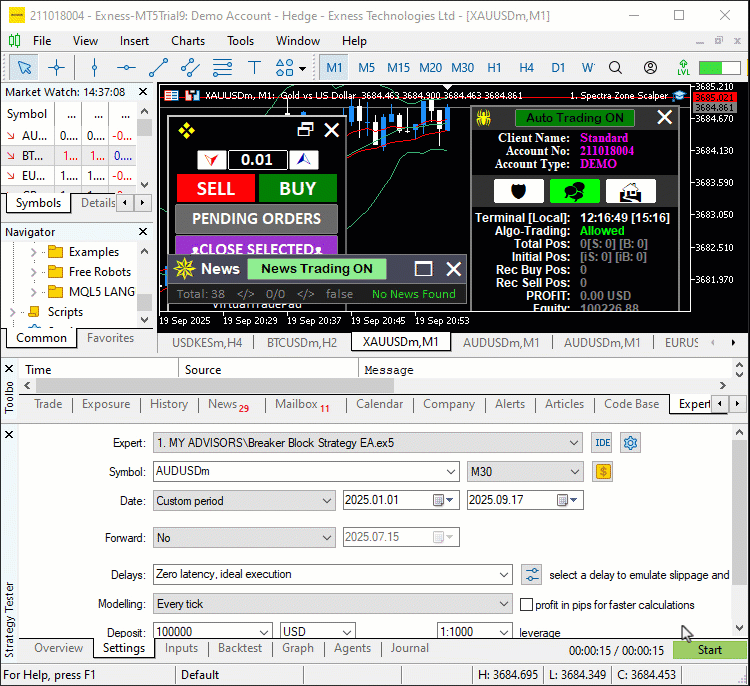Click the shield icon in Spectra panel
750x686 pixels.
pos(518,191)
